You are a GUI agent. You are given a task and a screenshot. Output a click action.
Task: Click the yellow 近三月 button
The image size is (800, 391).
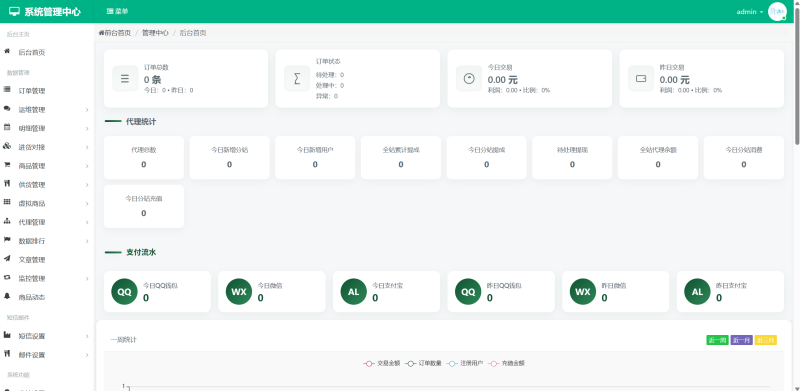(766, 340)
